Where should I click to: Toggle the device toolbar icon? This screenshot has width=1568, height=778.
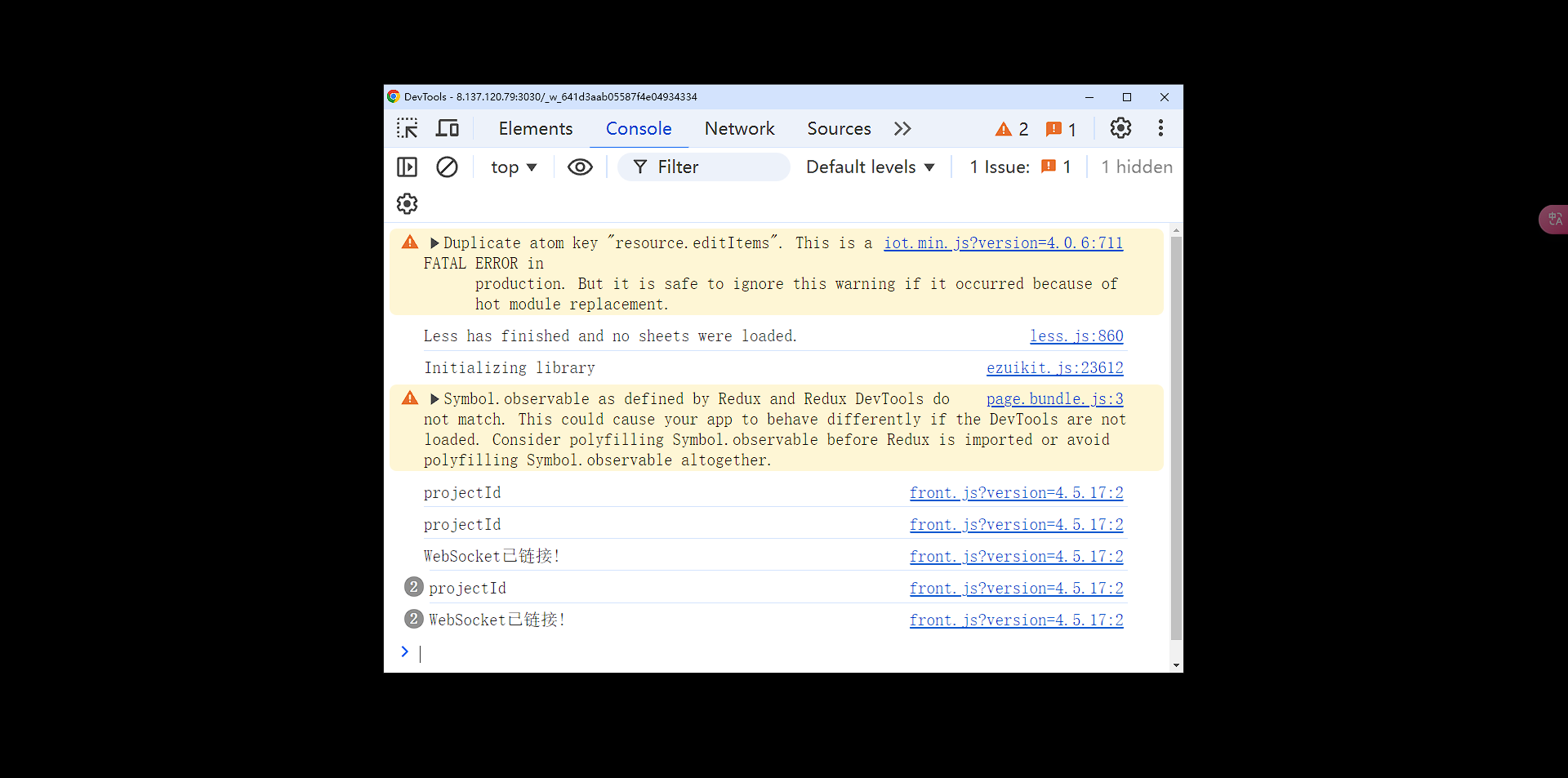point(447,128)
